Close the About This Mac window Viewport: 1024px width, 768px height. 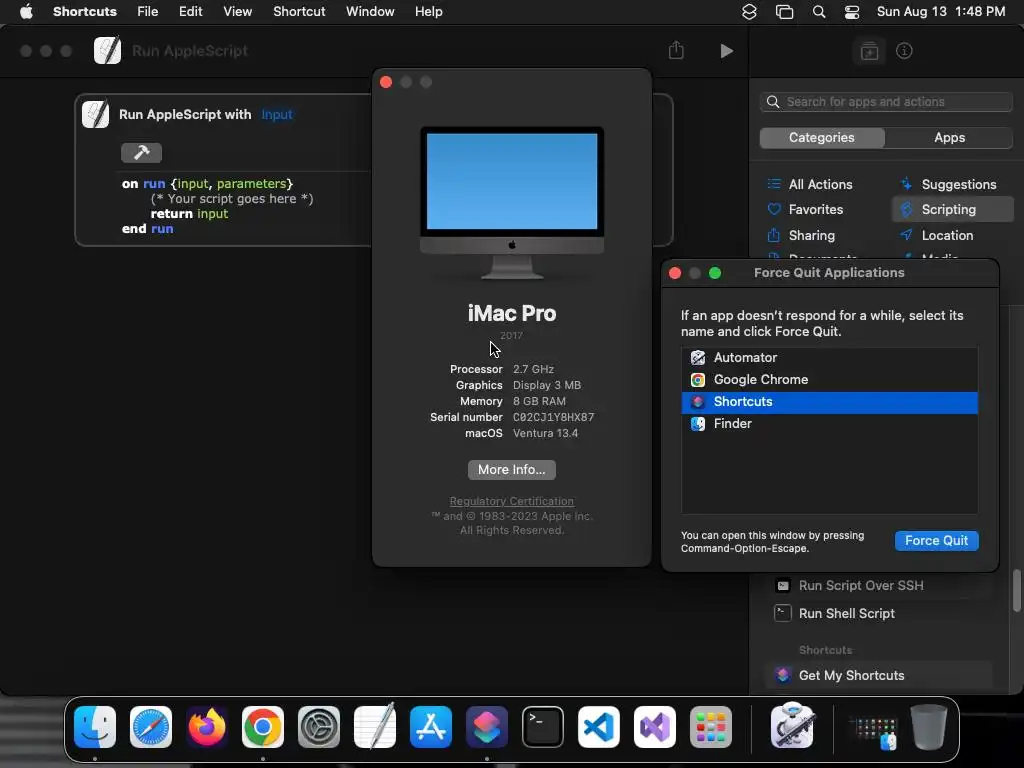click(x=386, y=82)
